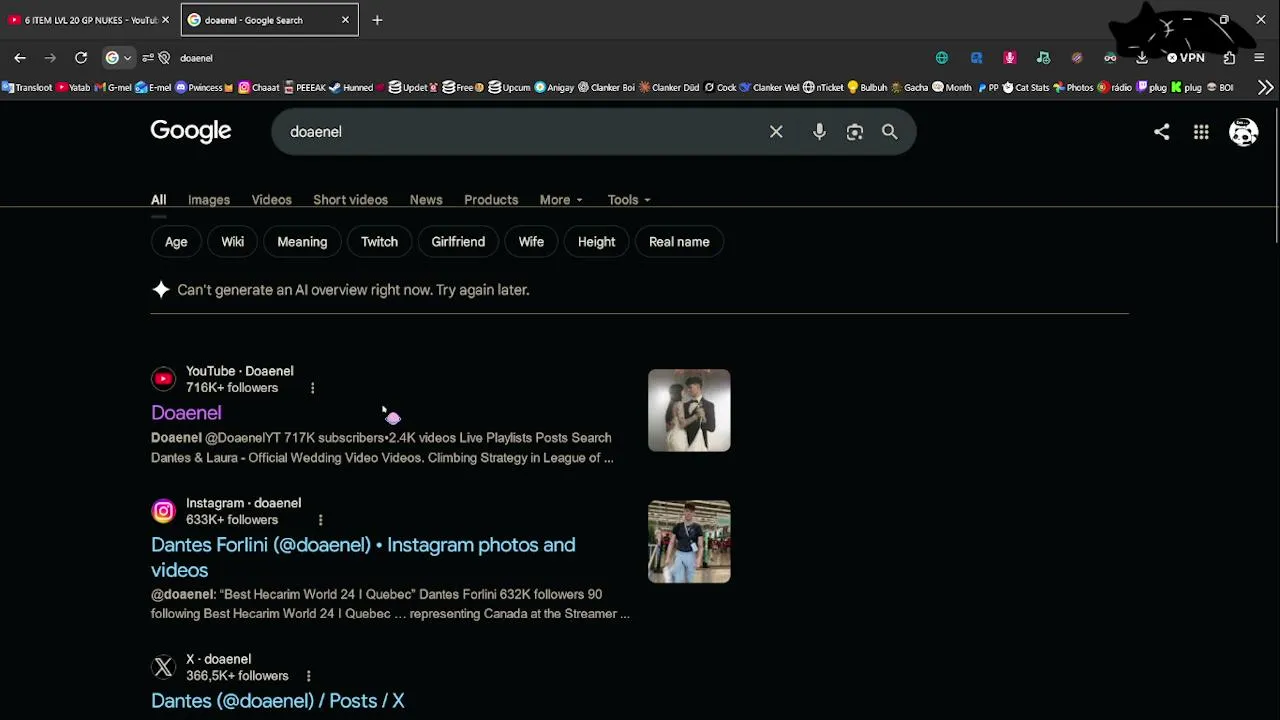This screenshot has height=720, width=1280.
Task: Close the doaenel Google Search tab
Action: [345, 20]
